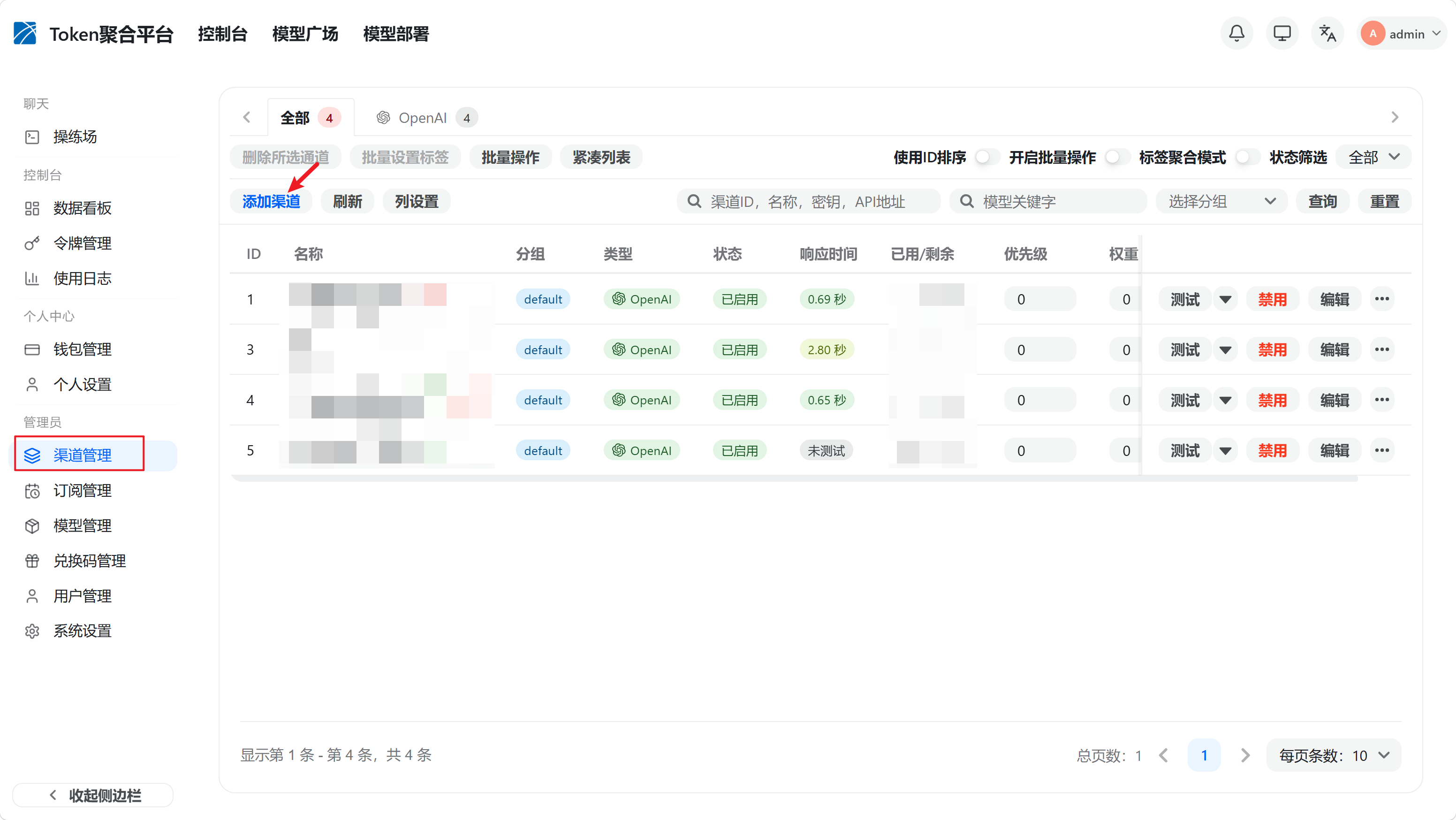Click the Token platform logo
The height and width of the screenshot is (820, 1456).
[x=25, y=33]
